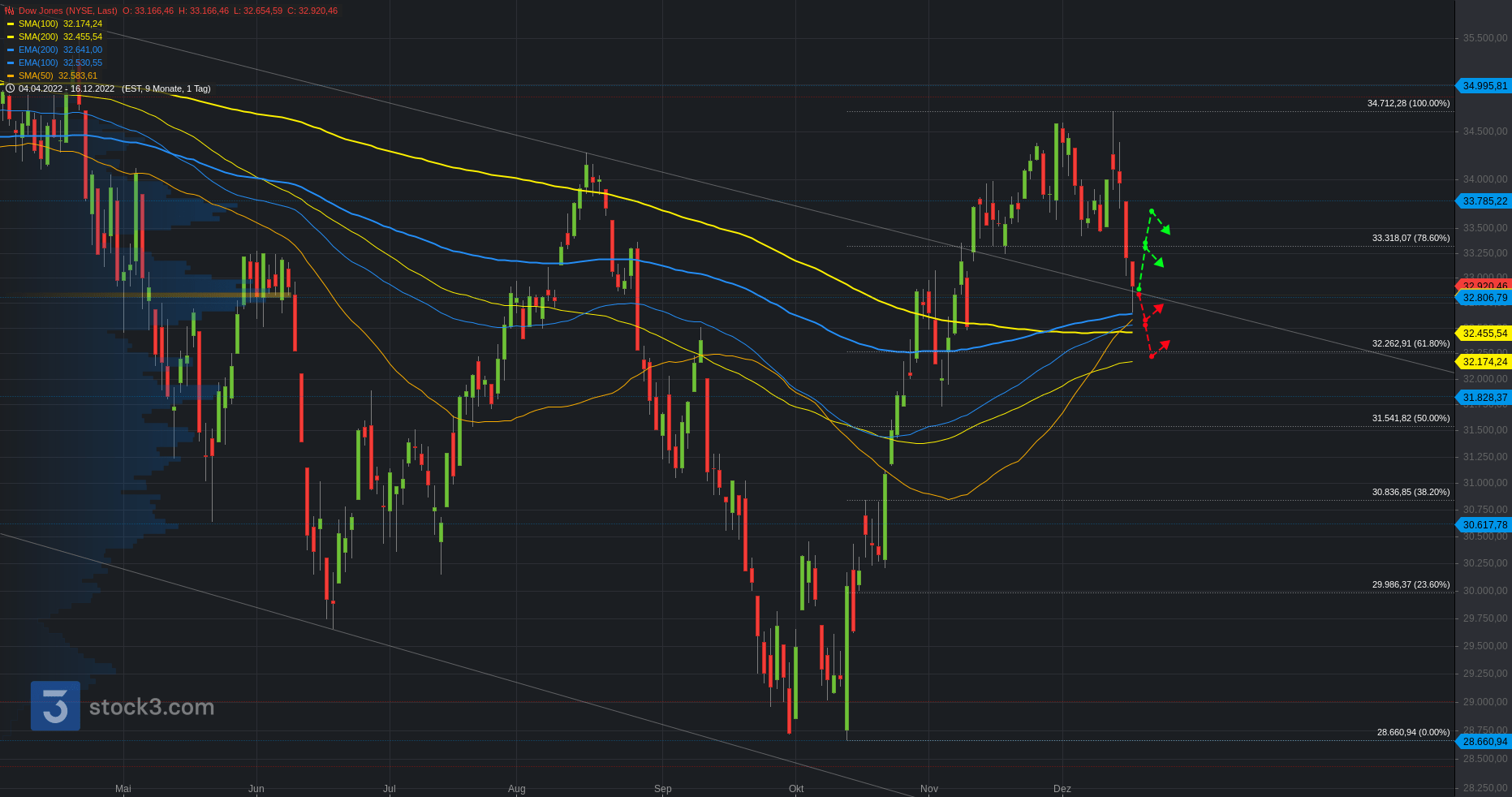Click the yellow 32.455,54 price tag
This screenshot has height=797, width=1512.
click(1484, 334)
